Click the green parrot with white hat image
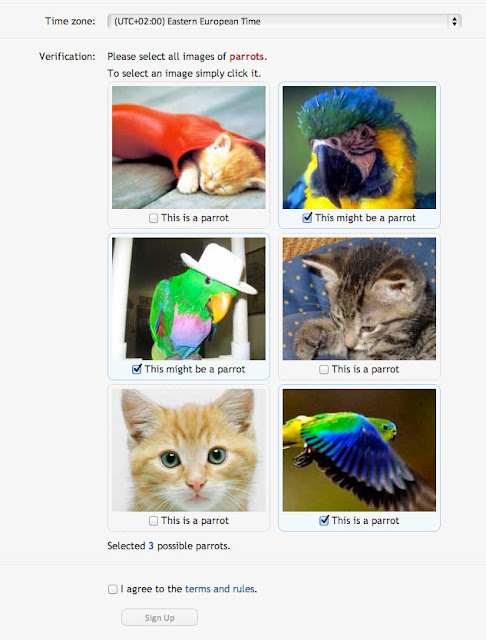Screen dimensions: 486x640 click(x=189, y=299)
